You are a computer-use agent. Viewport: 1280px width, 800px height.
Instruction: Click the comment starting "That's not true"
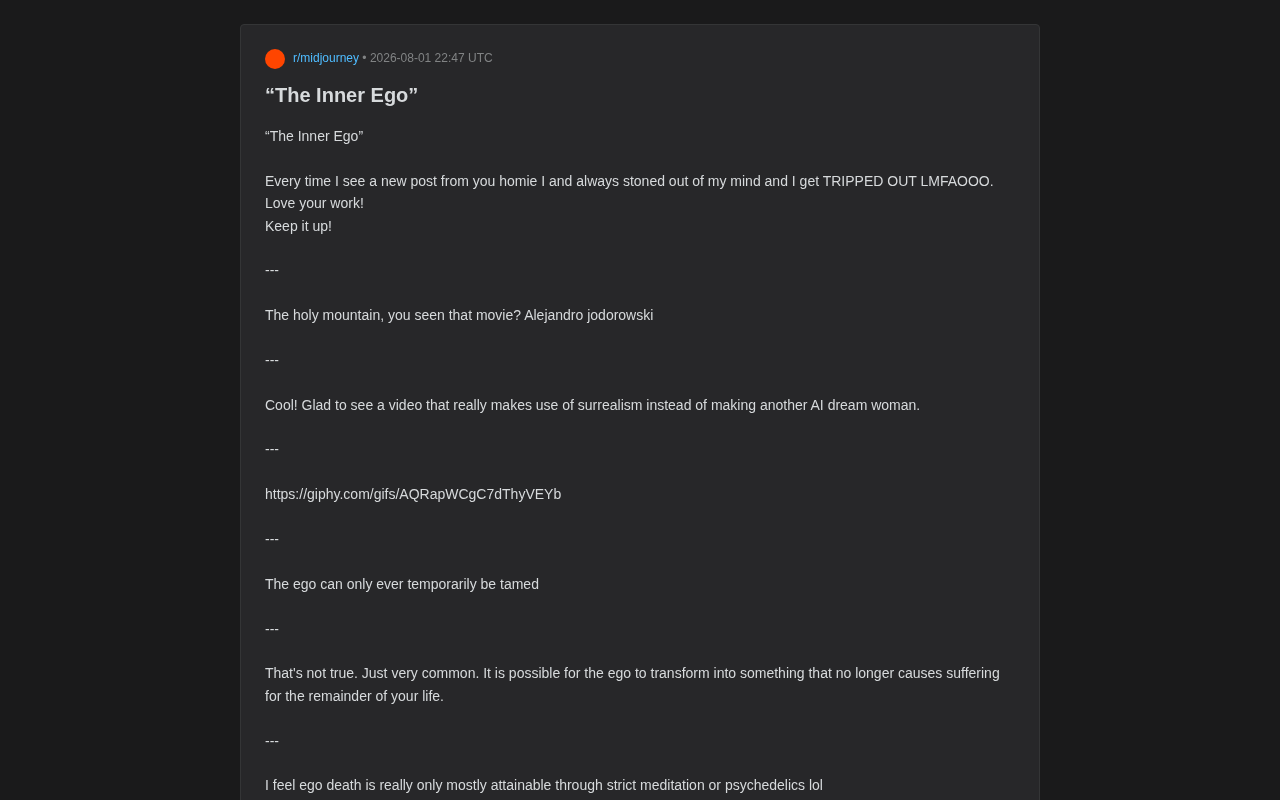click(x=632, y=673)
